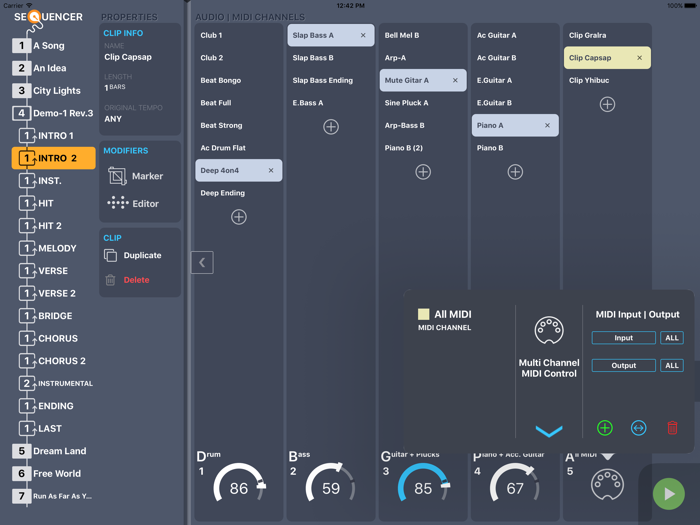
Task: Adjust the Bass volume knob at 59
Action: (x=331, y=484)
